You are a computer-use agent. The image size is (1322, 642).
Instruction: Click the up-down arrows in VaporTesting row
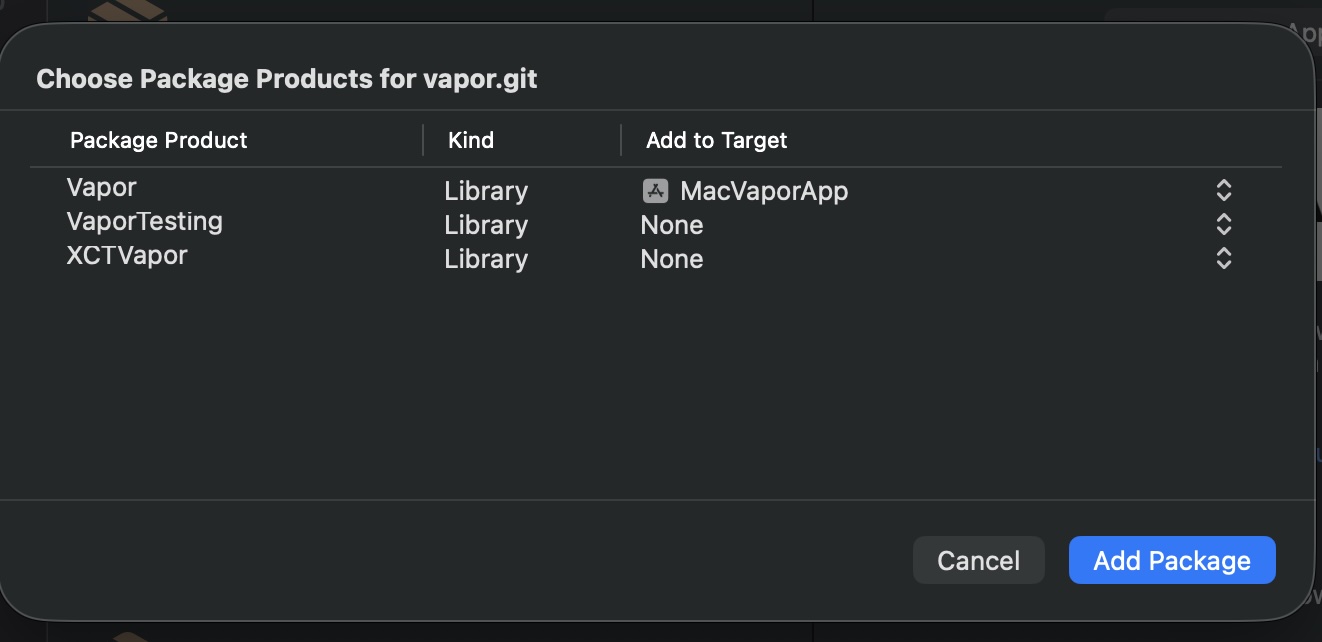pos(1223,224)
